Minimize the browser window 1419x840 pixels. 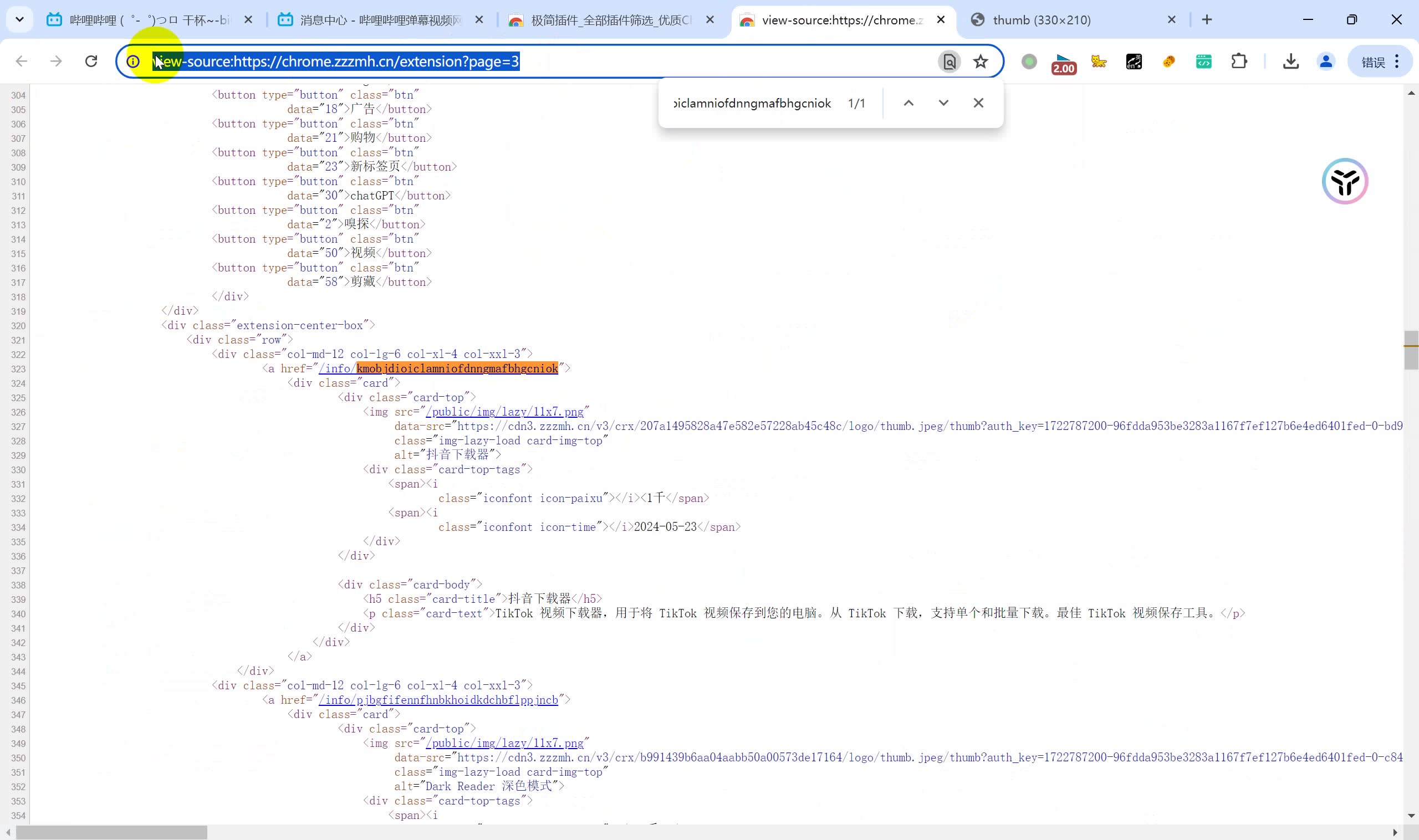coord(1308,20)
